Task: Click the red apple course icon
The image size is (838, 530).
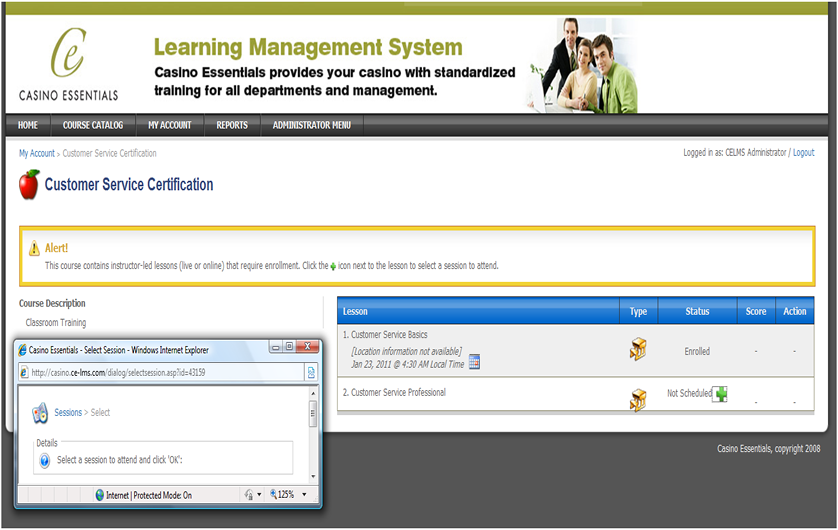Action: 29,185
